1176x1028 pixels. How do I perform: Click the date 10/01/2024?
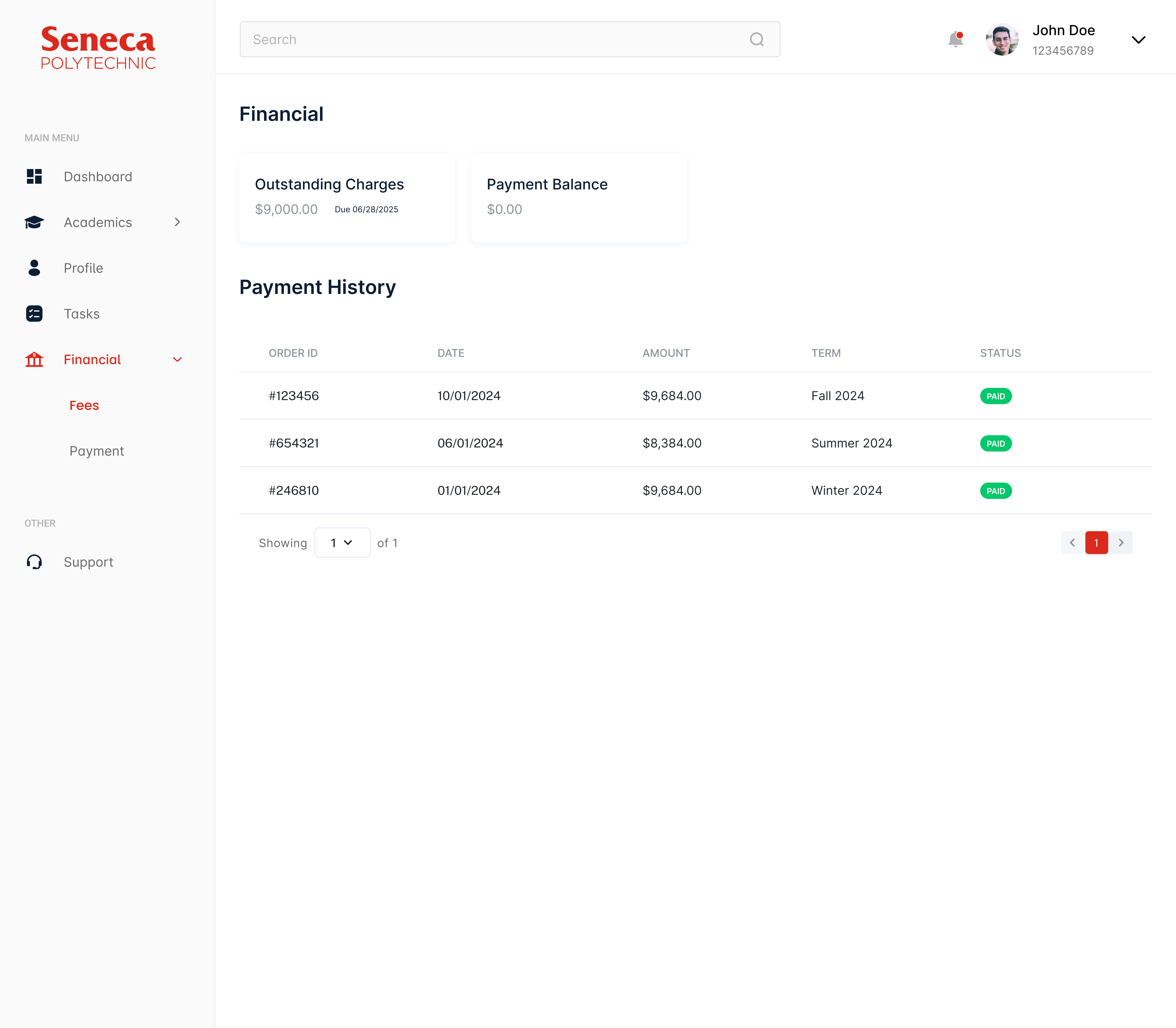[469, 396]
